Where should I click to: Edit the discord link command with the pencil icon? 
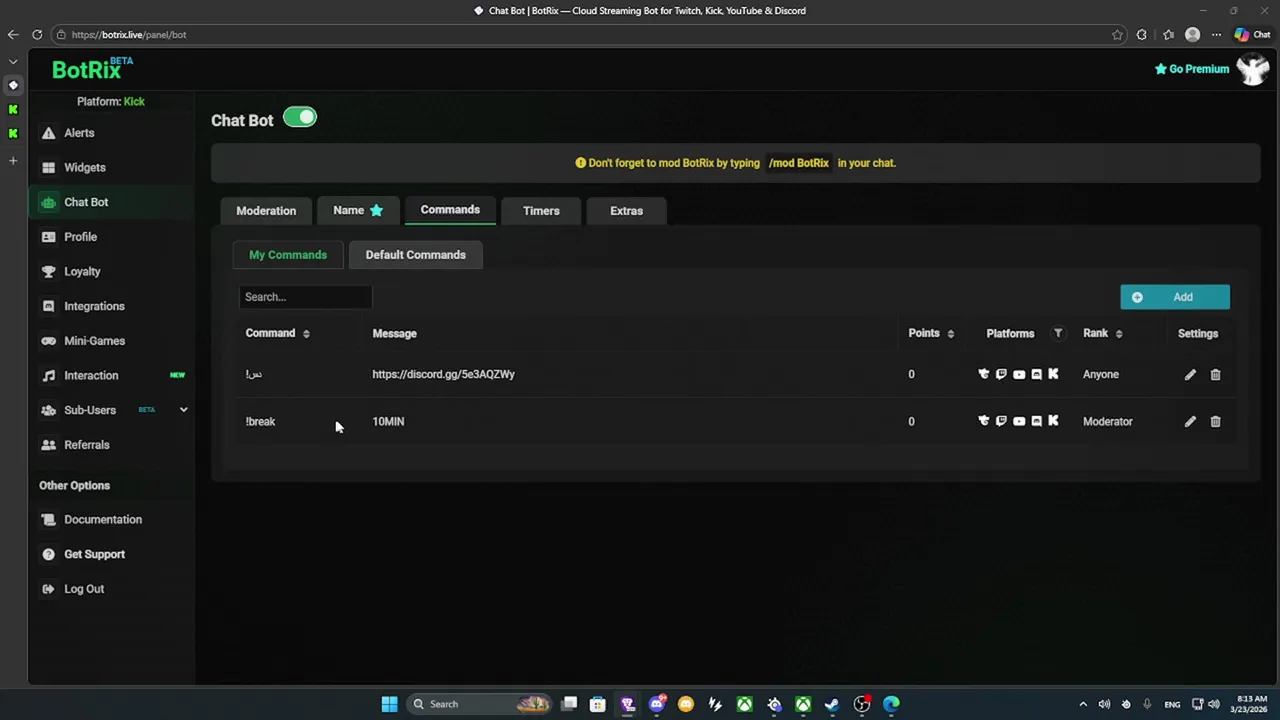click(x=1190, y=374)
